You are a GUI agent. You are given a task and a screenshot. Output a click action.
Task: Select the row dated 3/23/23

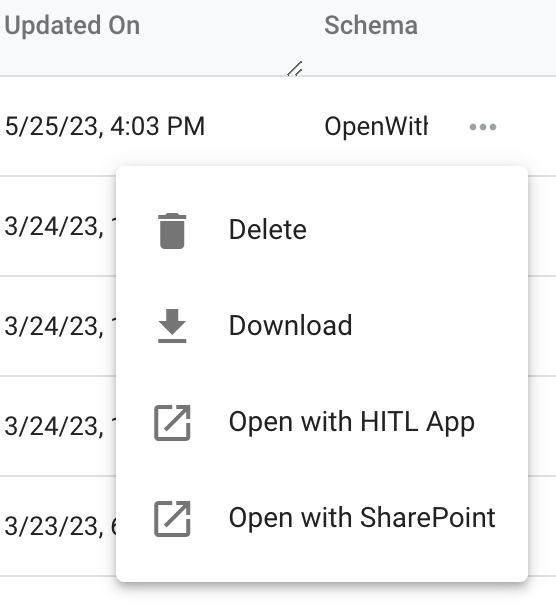(x=58, y=526)
